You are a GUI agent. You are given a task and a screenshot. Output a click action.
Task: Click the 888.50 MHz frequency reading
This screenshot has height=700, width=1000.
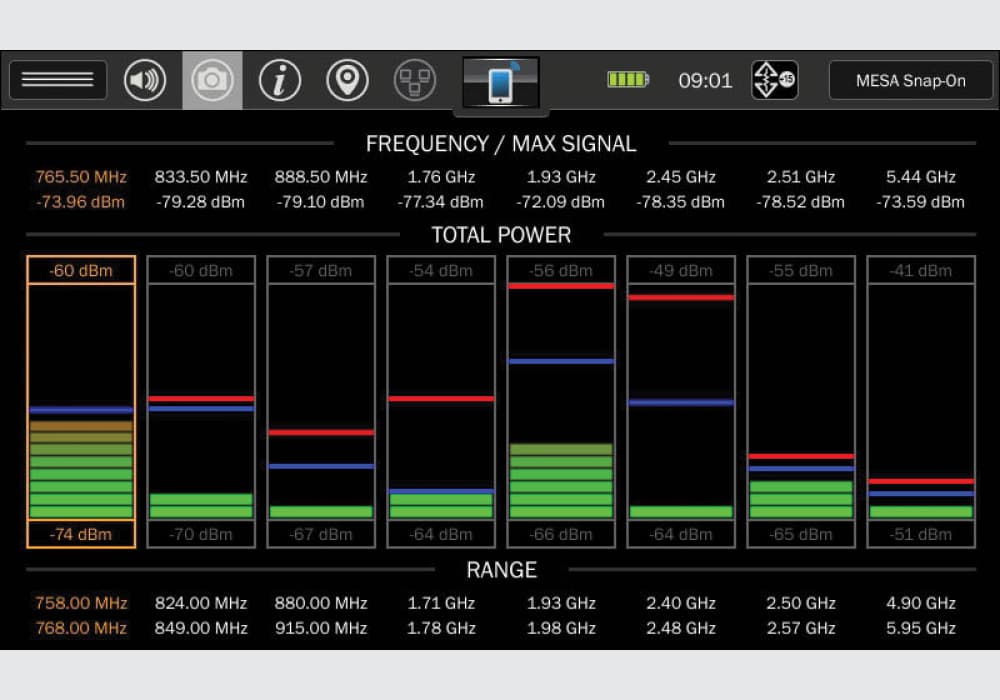click(x=321, y=177)
